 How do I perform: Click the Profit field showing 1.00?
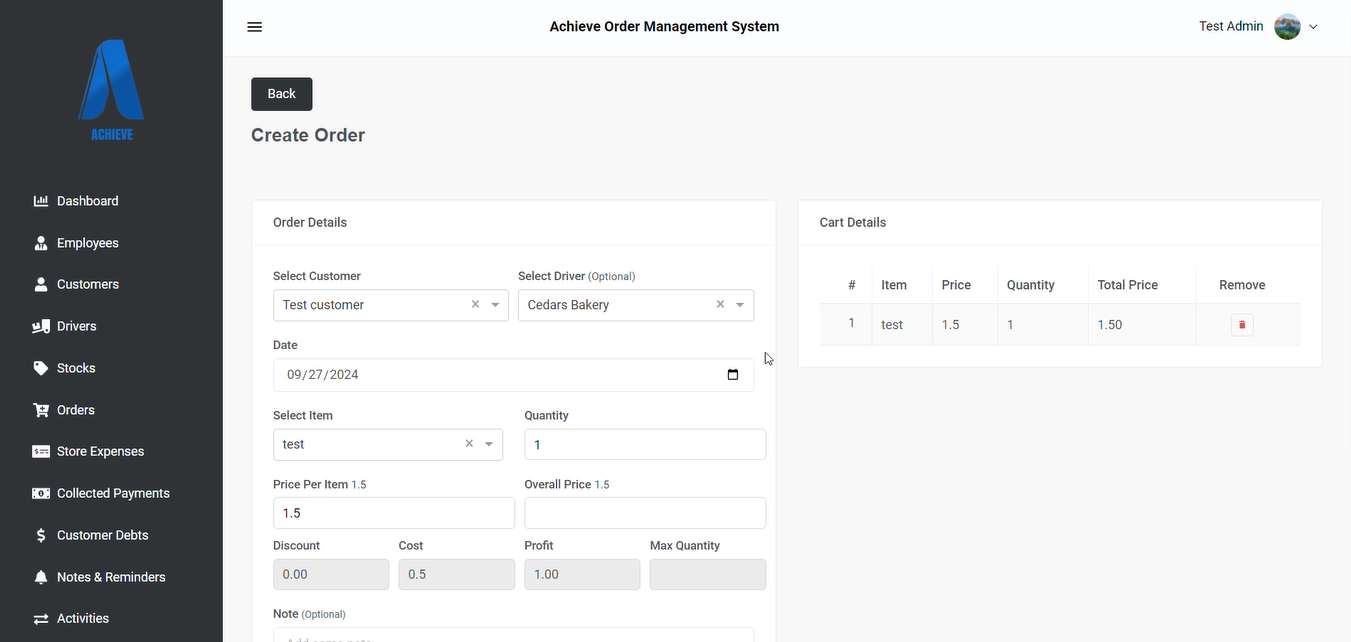[x=582, y=575]
